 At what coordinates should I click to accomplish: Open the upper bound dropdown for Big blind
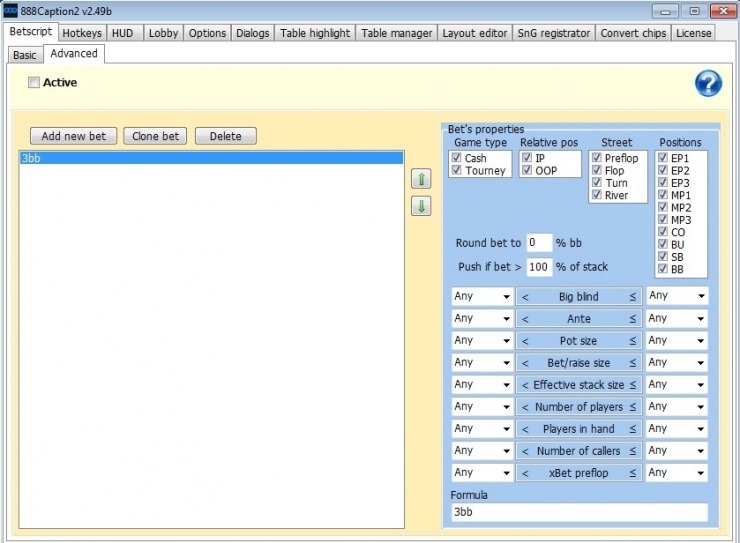click(677, 296)
